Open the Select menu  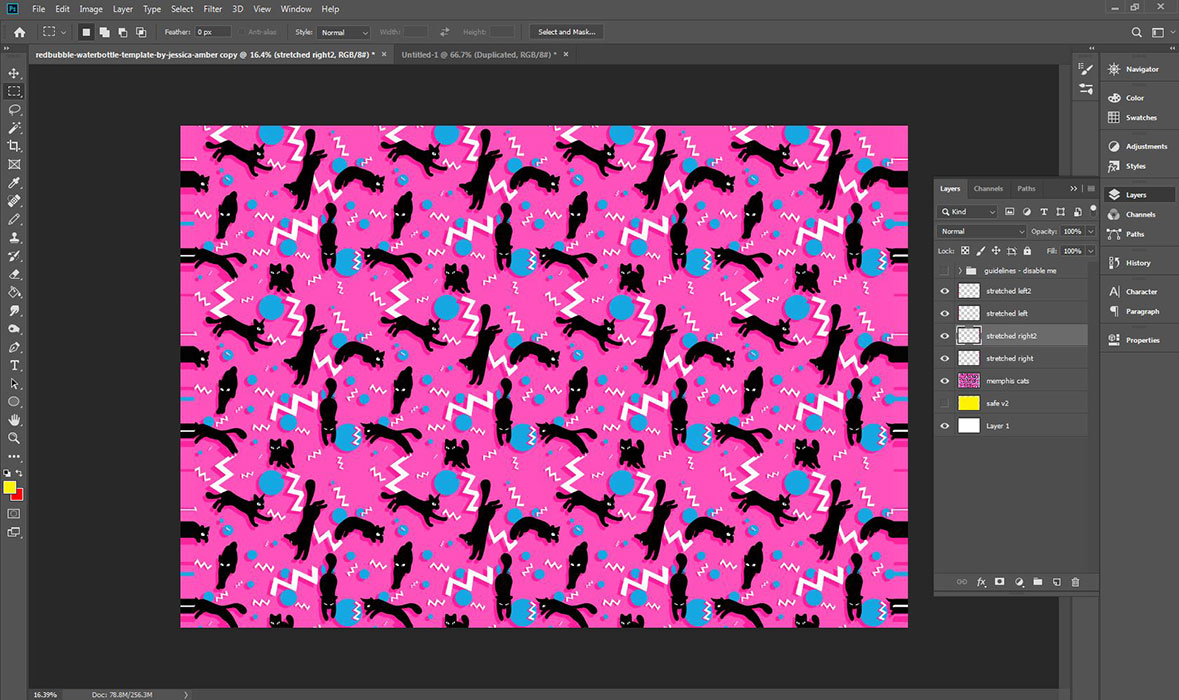point(182,9)
